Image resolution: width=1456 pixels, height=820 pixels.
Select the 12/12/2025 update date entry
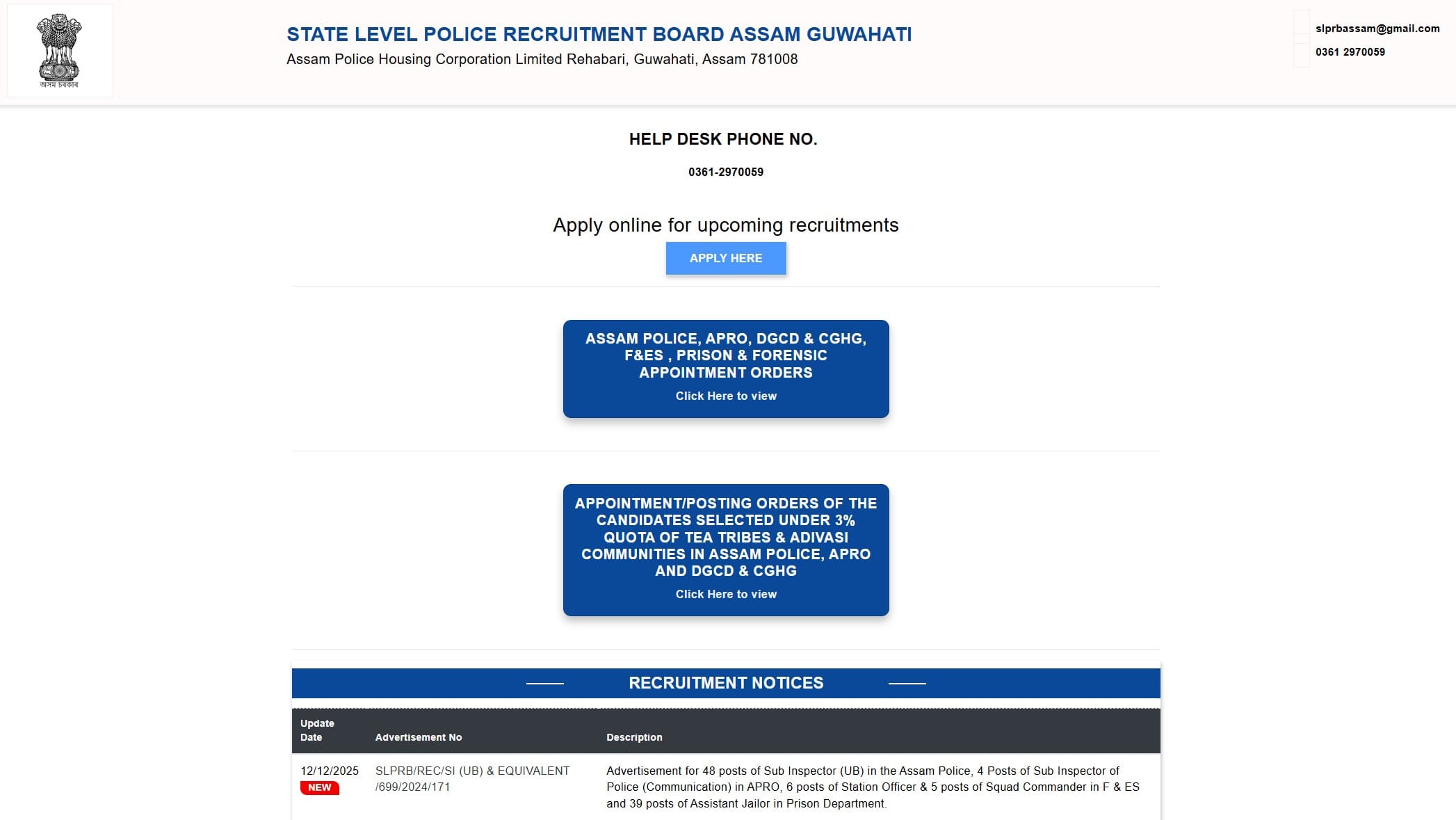329,771
